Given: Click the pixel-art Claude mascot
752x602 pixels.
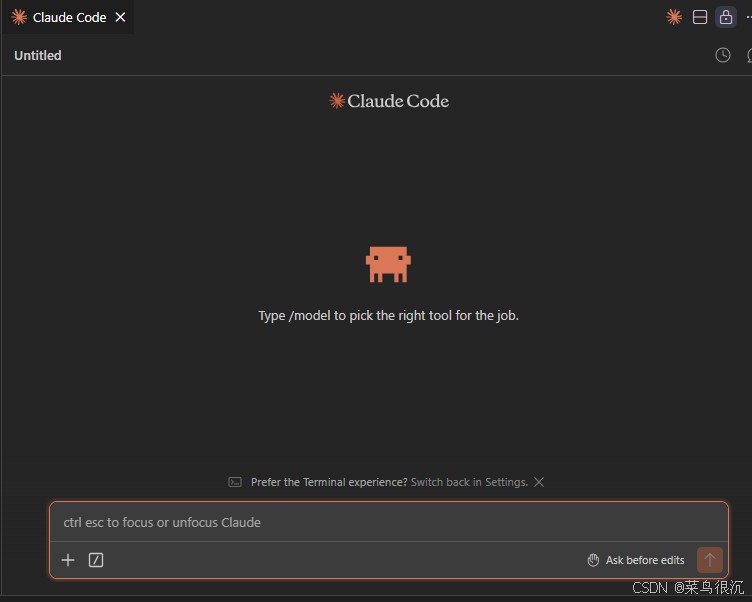Looking at the screenshot, I should (388, 264).
